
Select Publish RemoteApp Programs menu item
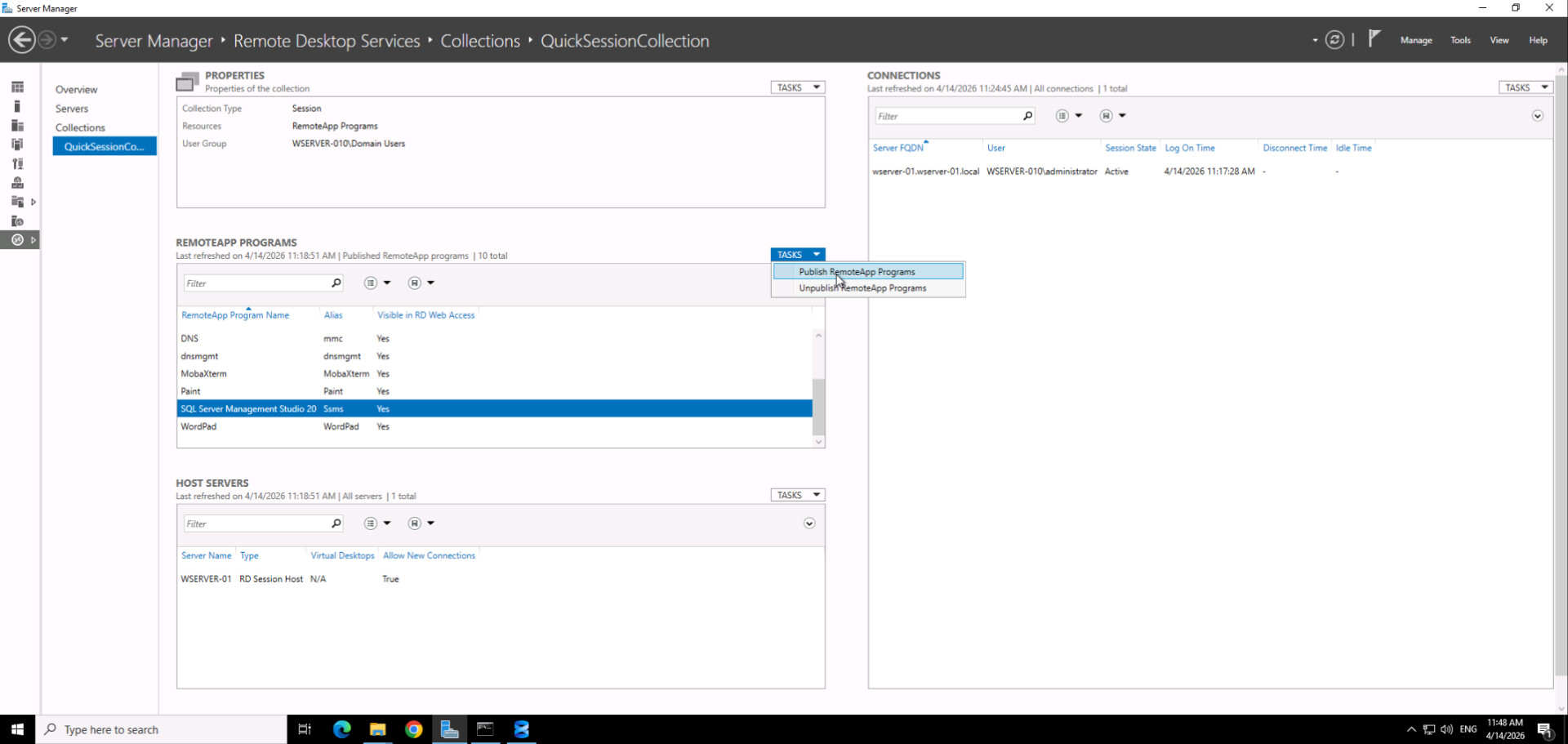tap(857, 272)
